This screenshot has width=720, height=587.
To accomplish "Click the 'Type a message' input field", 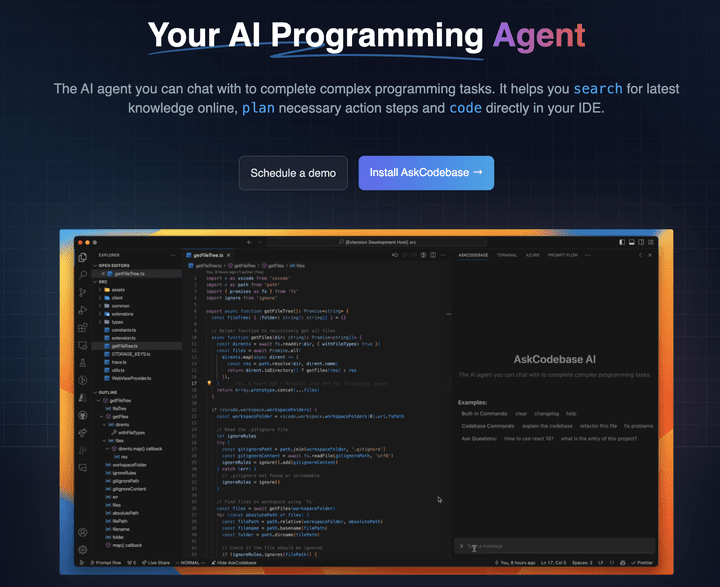I will point(554,546).
